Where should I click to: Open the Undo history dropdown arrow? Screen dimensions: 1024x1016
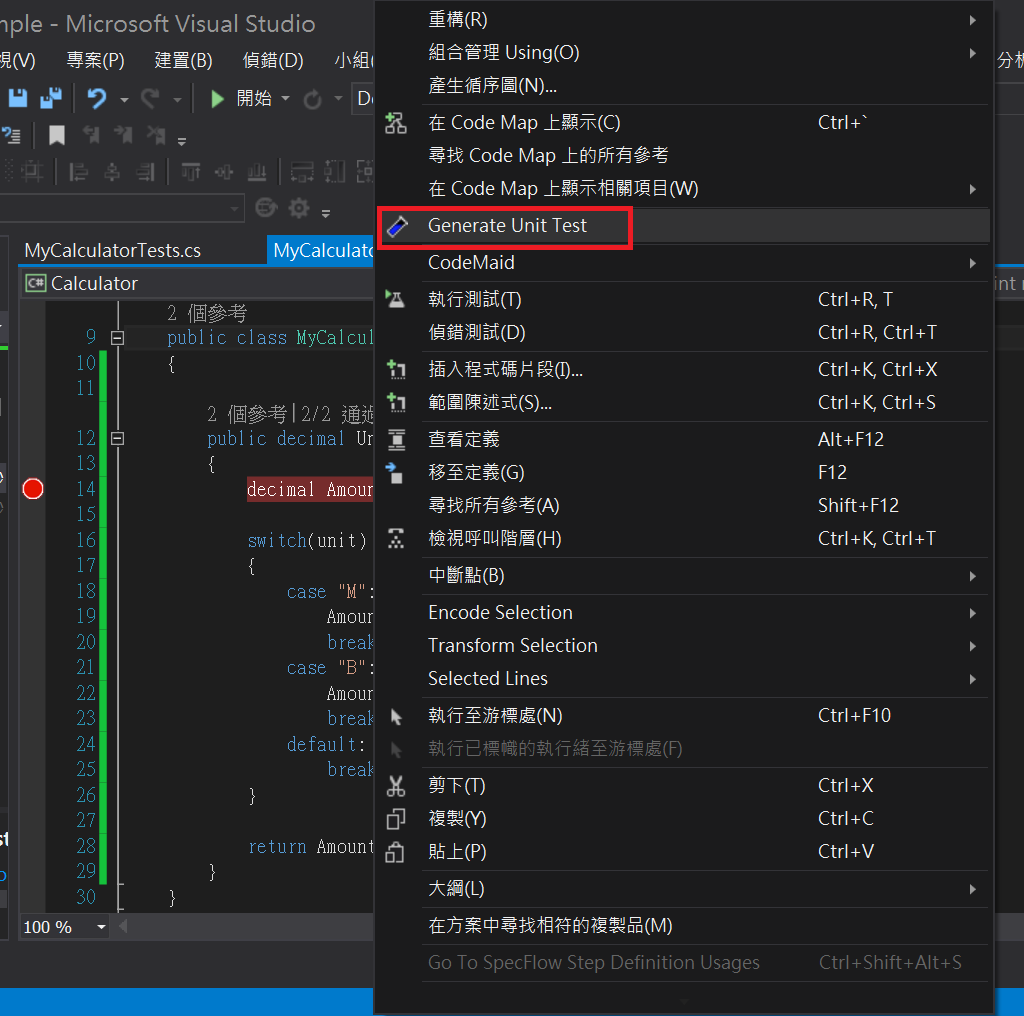pos(124,100)
